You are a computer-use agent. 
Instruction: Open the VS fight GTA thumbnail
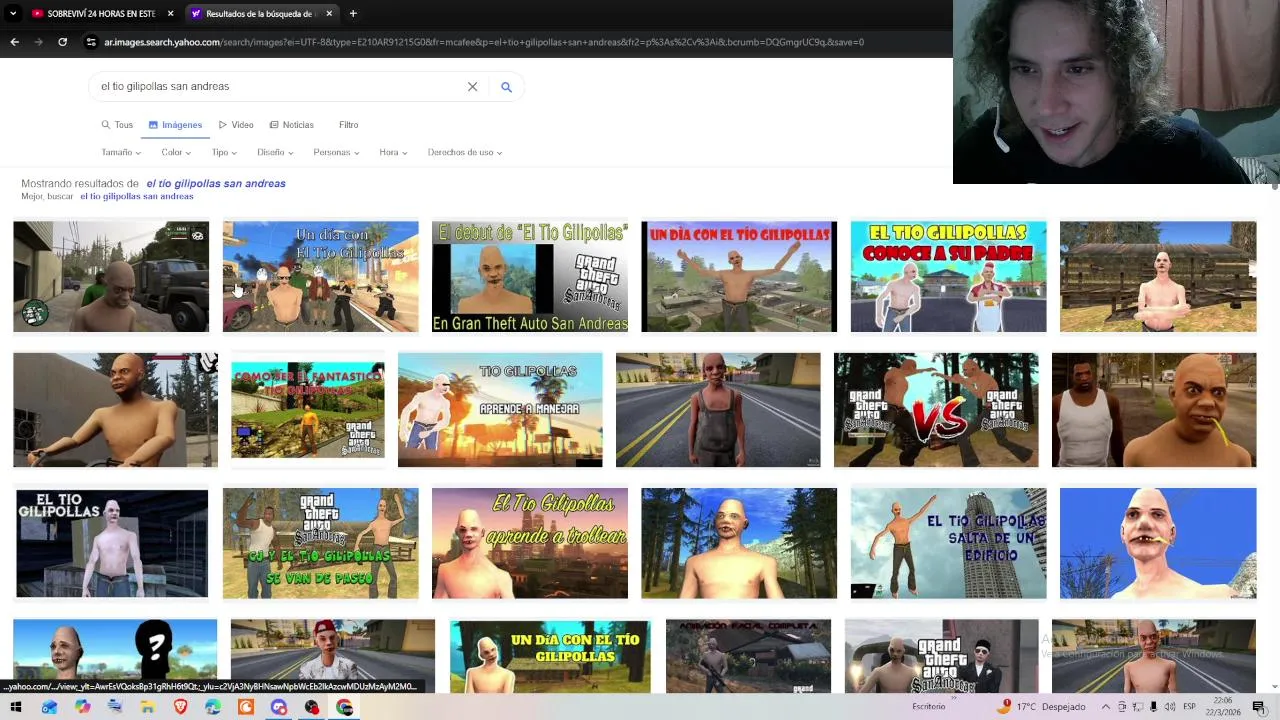(x=936, y=410)
